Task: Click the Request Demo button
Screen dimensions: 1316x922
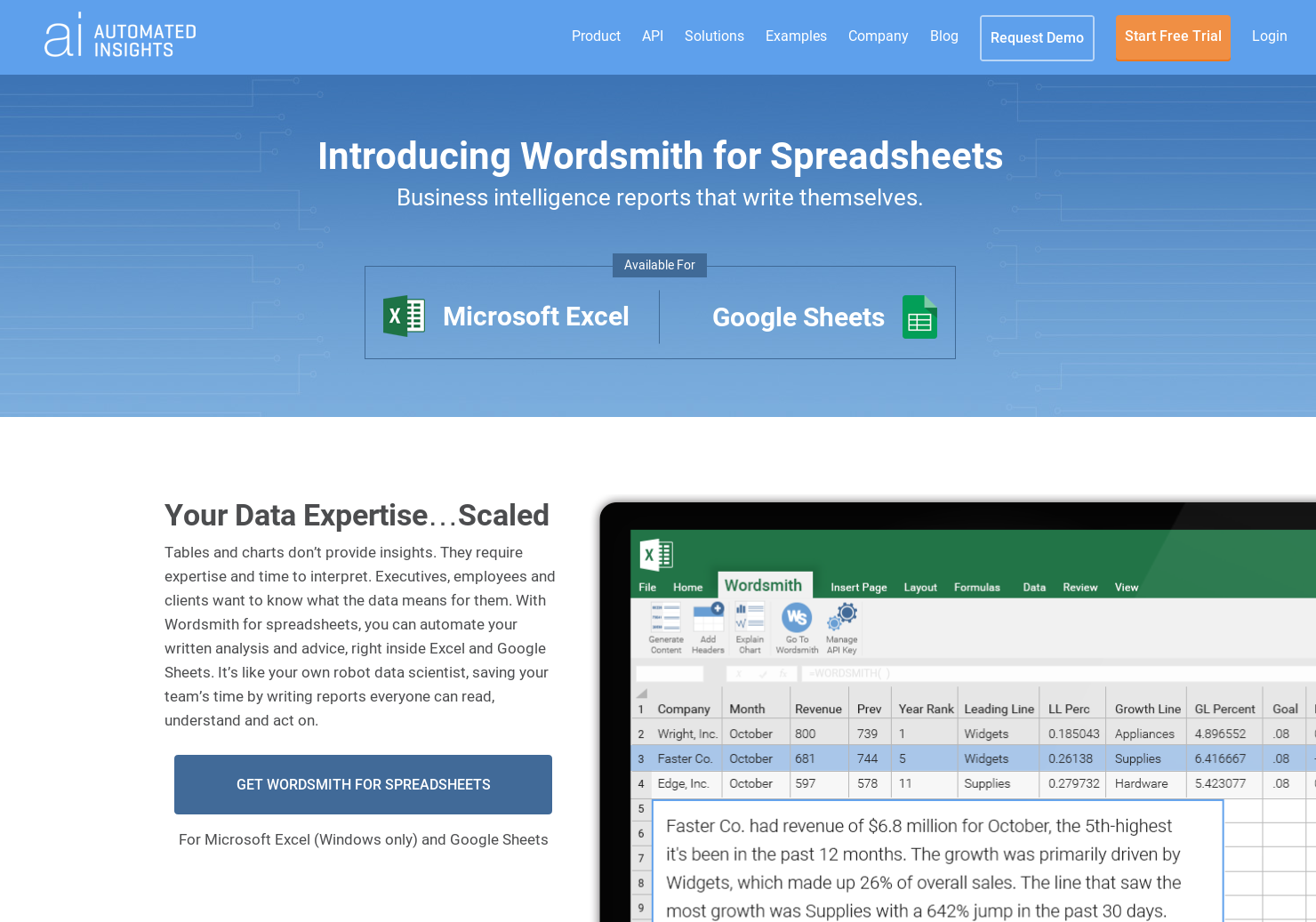Action: pos(1037,37)
